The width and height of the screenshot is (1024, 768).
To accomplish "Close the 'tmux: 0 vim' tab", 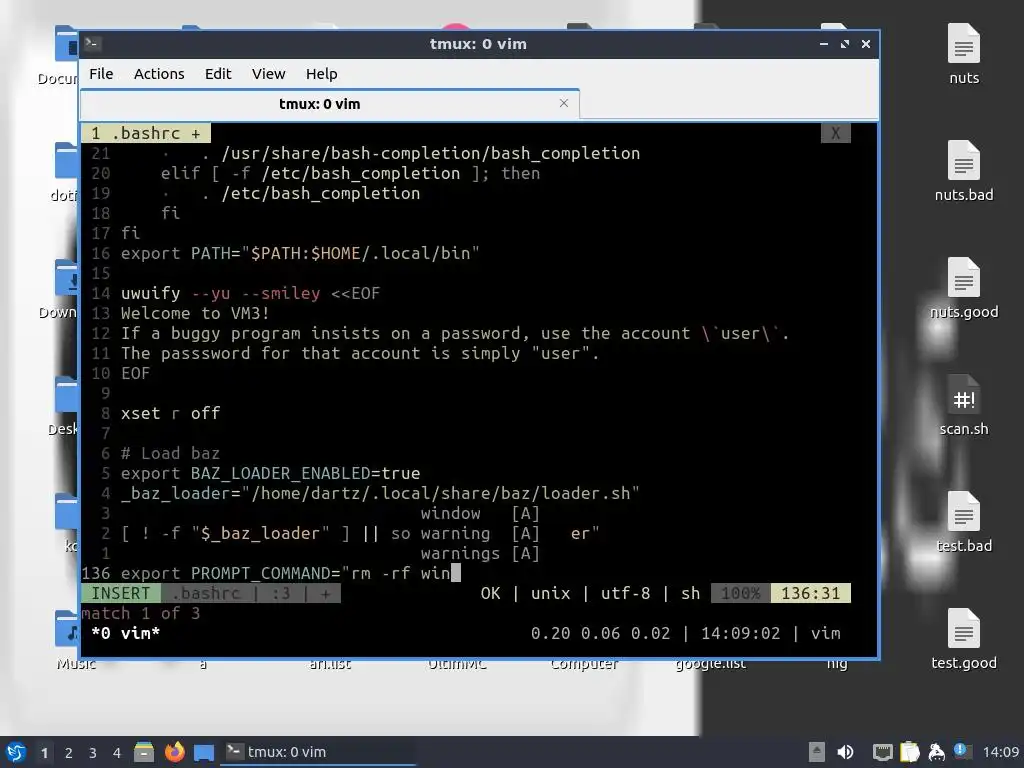I will [x=564, y=103].
